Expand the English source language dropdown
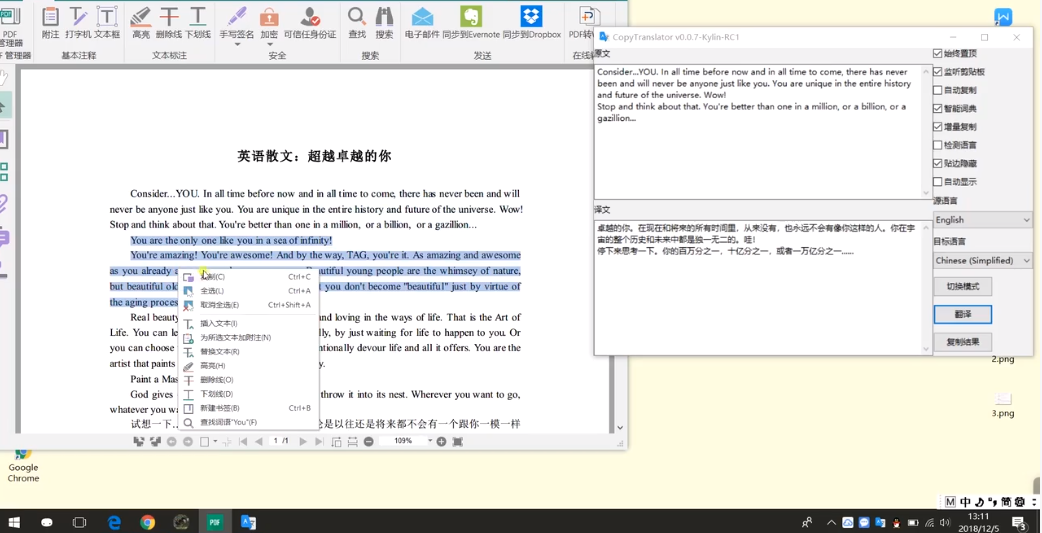The width and height of the screenshot is (1042, 533). (982, 220)
